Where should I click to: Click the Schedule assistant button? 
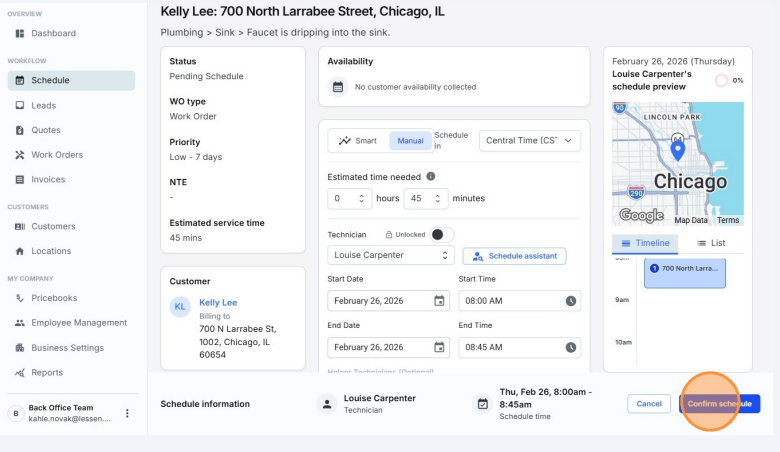514,256
